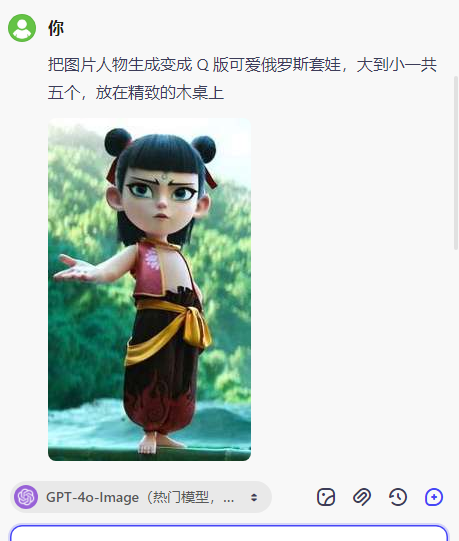
Task: Click prompt text line beginning 把图片人物
Action: coord(242,65)
